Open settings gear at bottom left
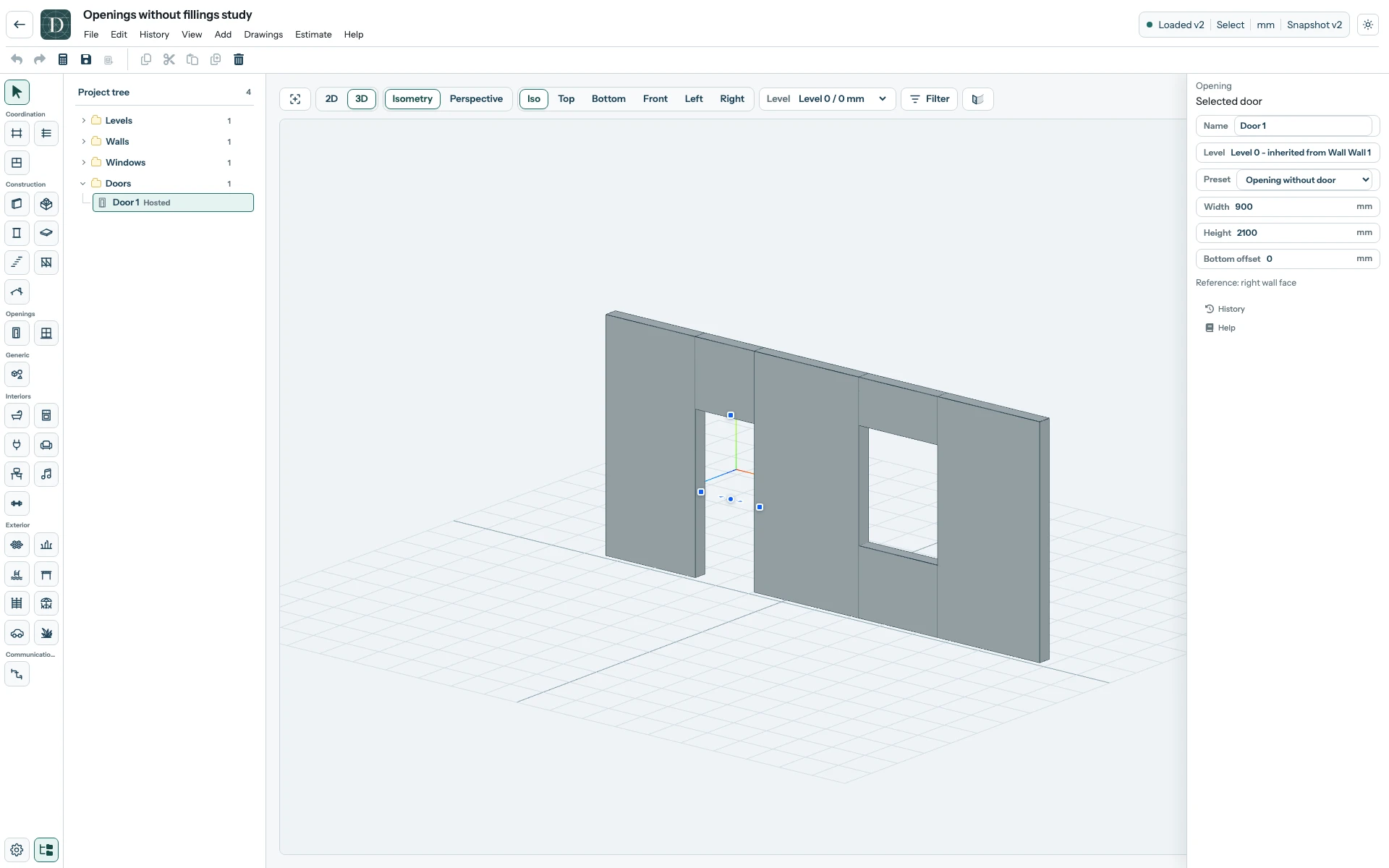1389x868 pixels. coord(17,850)
